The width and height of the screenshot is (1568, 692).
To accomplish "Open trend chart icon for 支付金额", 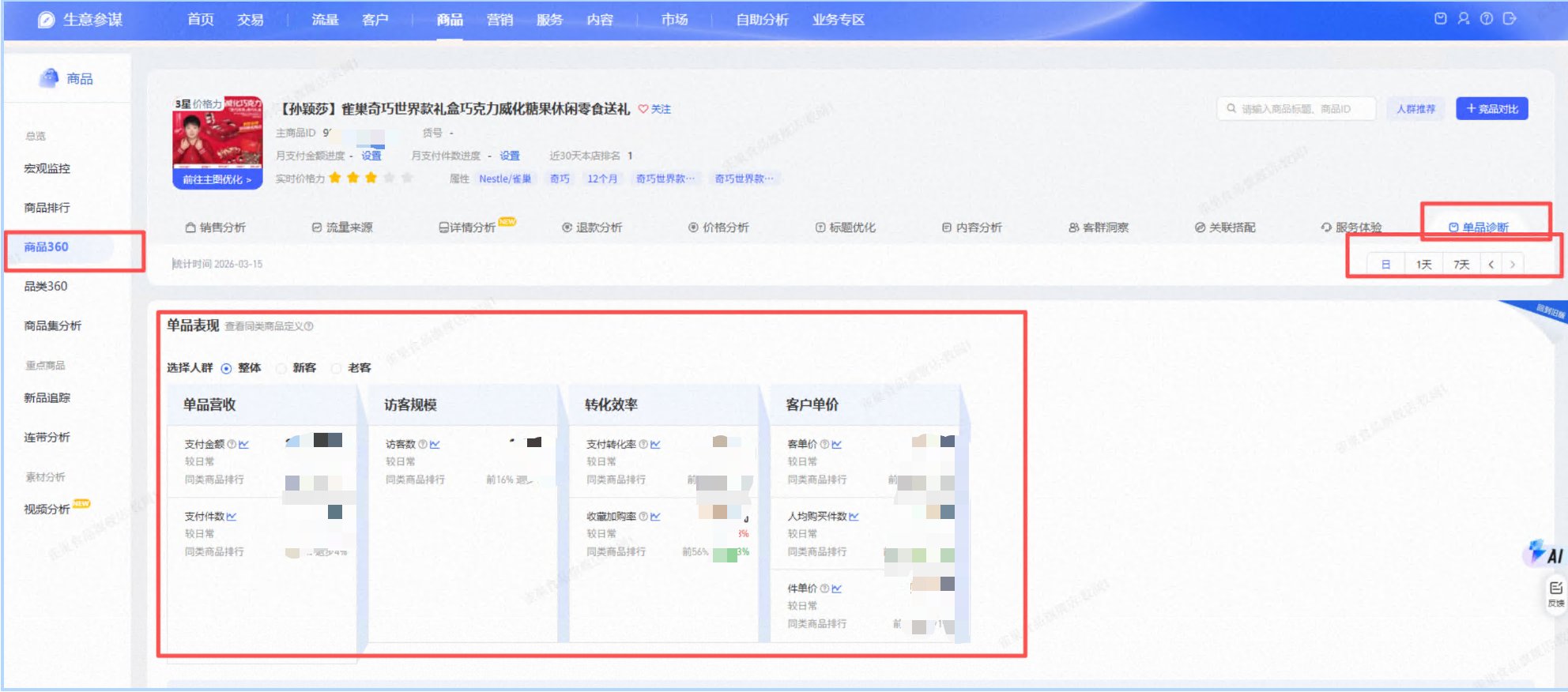I will pos(243,445).
